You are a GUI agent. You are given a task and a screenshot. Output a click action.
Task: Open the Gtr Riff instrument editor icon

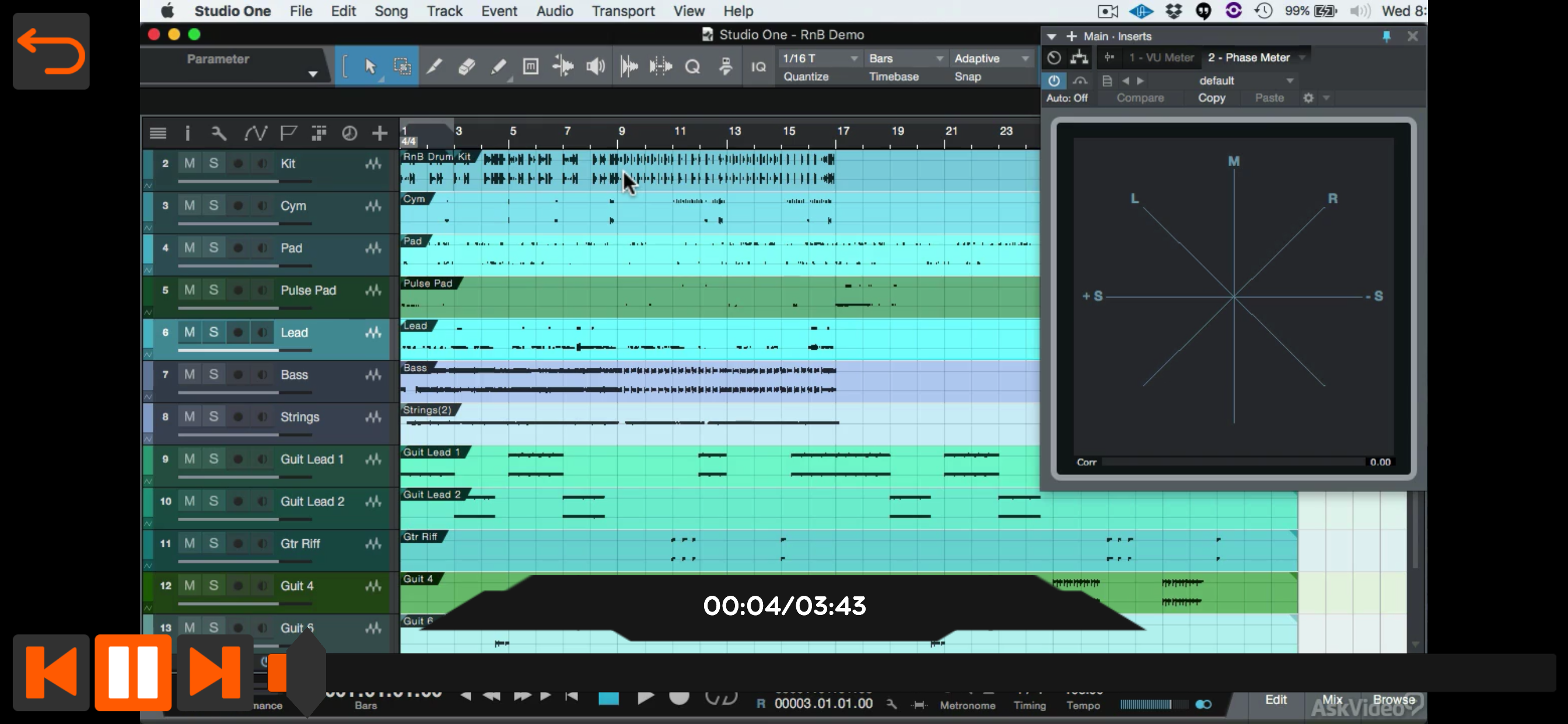pos(373,543)
